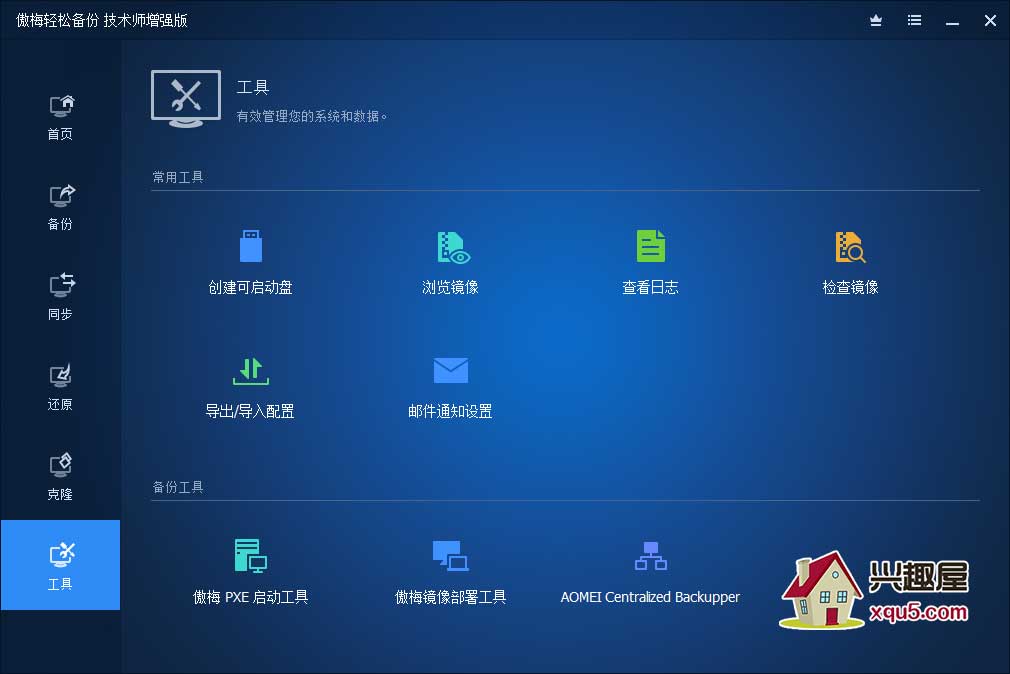Click the 检查镜像 text label

pos(850,287)
